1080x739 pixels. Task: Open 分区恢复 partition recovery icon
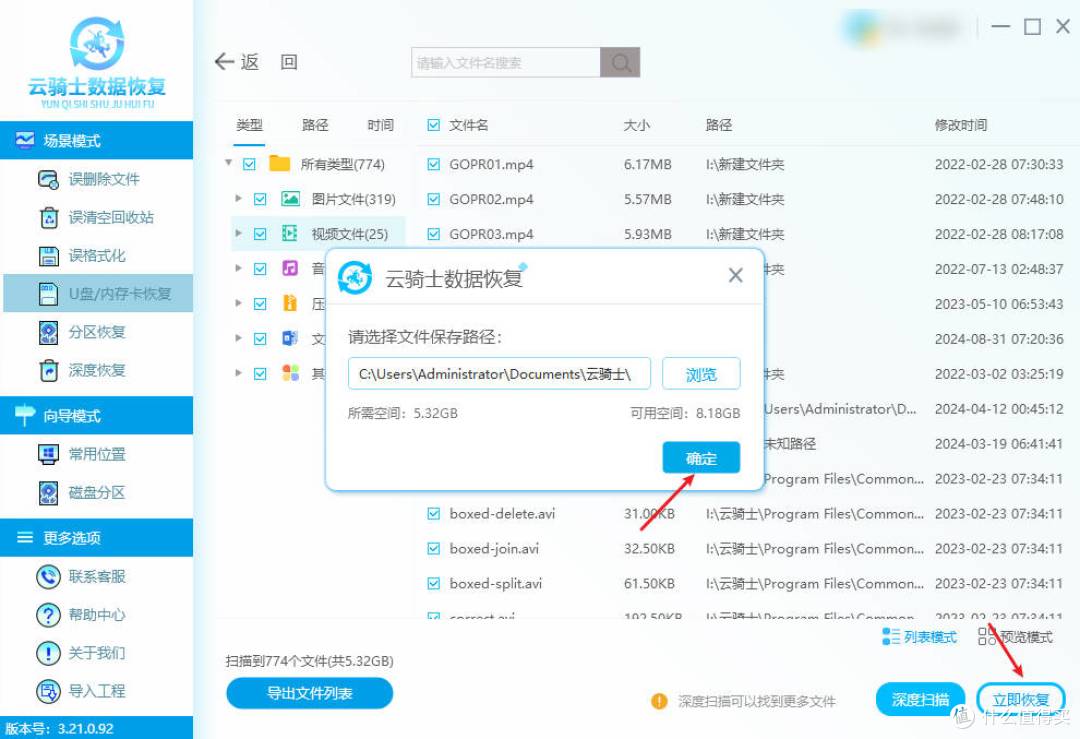(48, 333)
